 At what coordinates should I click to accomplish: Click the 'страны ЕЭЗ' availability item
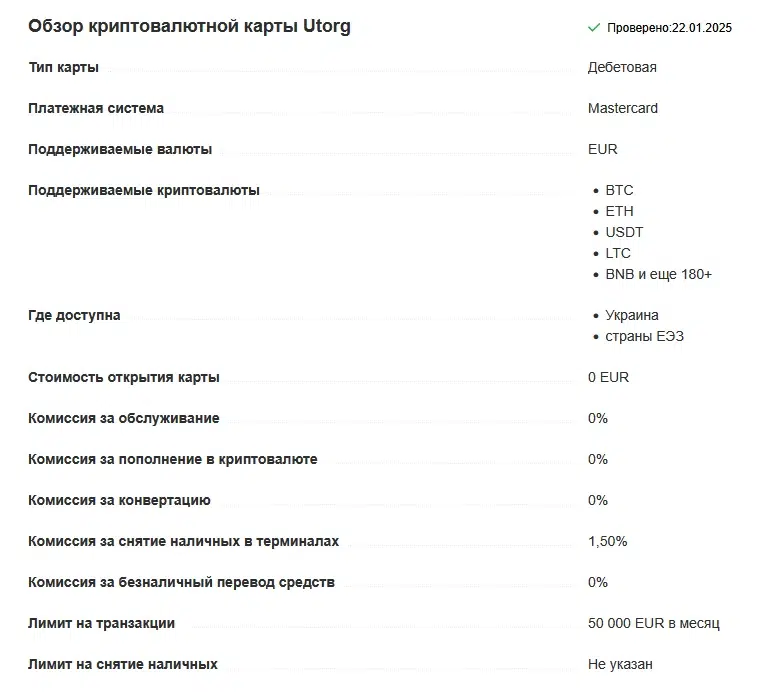pos(644,337)
